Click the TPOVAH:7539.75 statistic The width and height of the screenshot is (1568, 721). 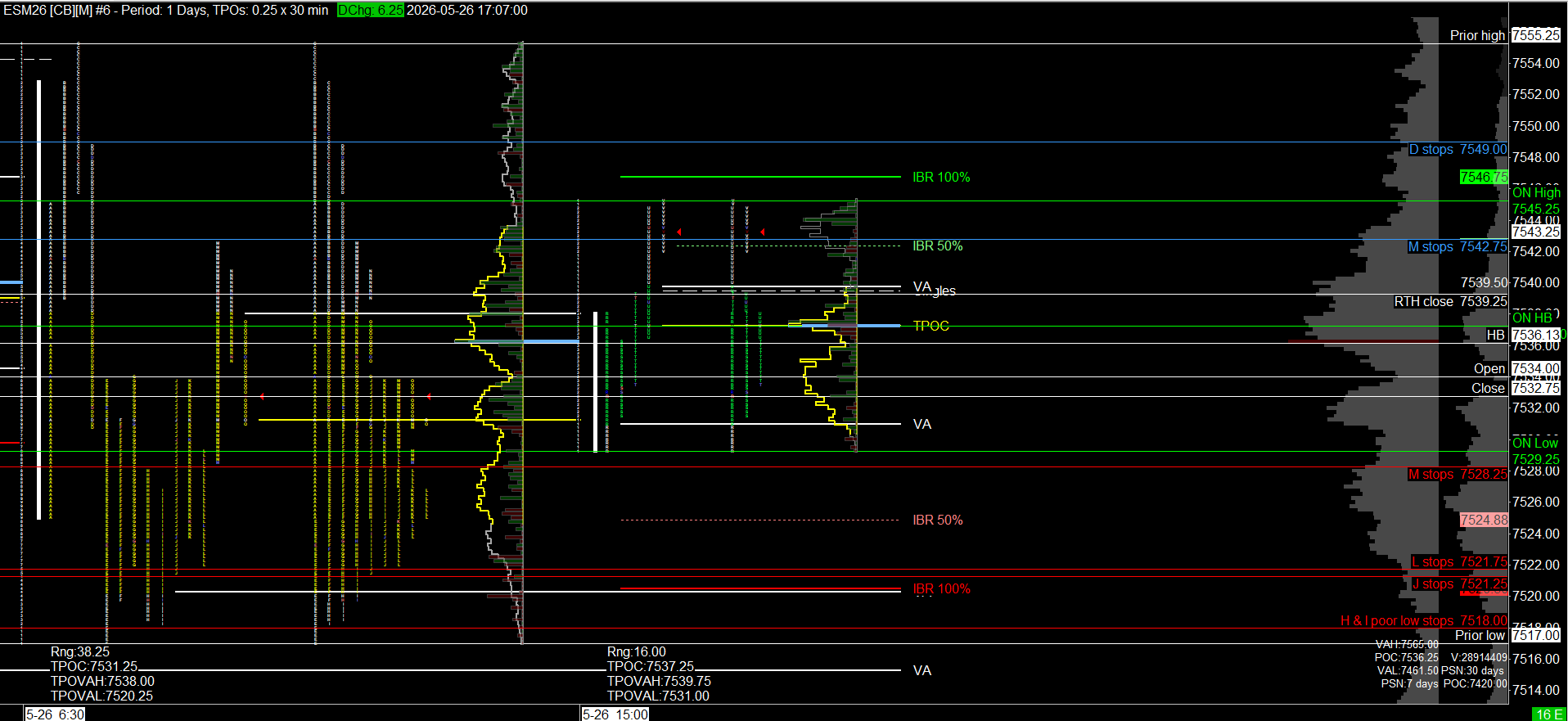click(x=659, y=682)
